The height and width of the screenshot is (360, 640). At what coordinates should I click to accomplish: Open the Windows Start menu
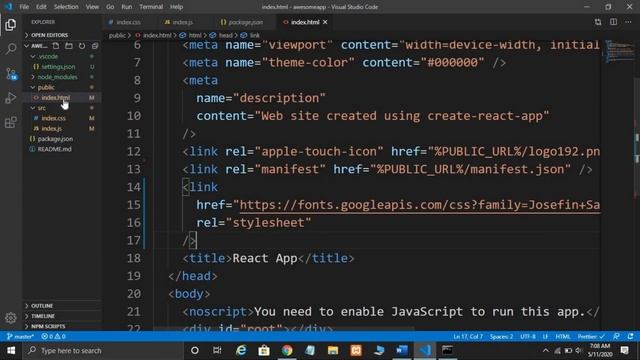(11, 351)
